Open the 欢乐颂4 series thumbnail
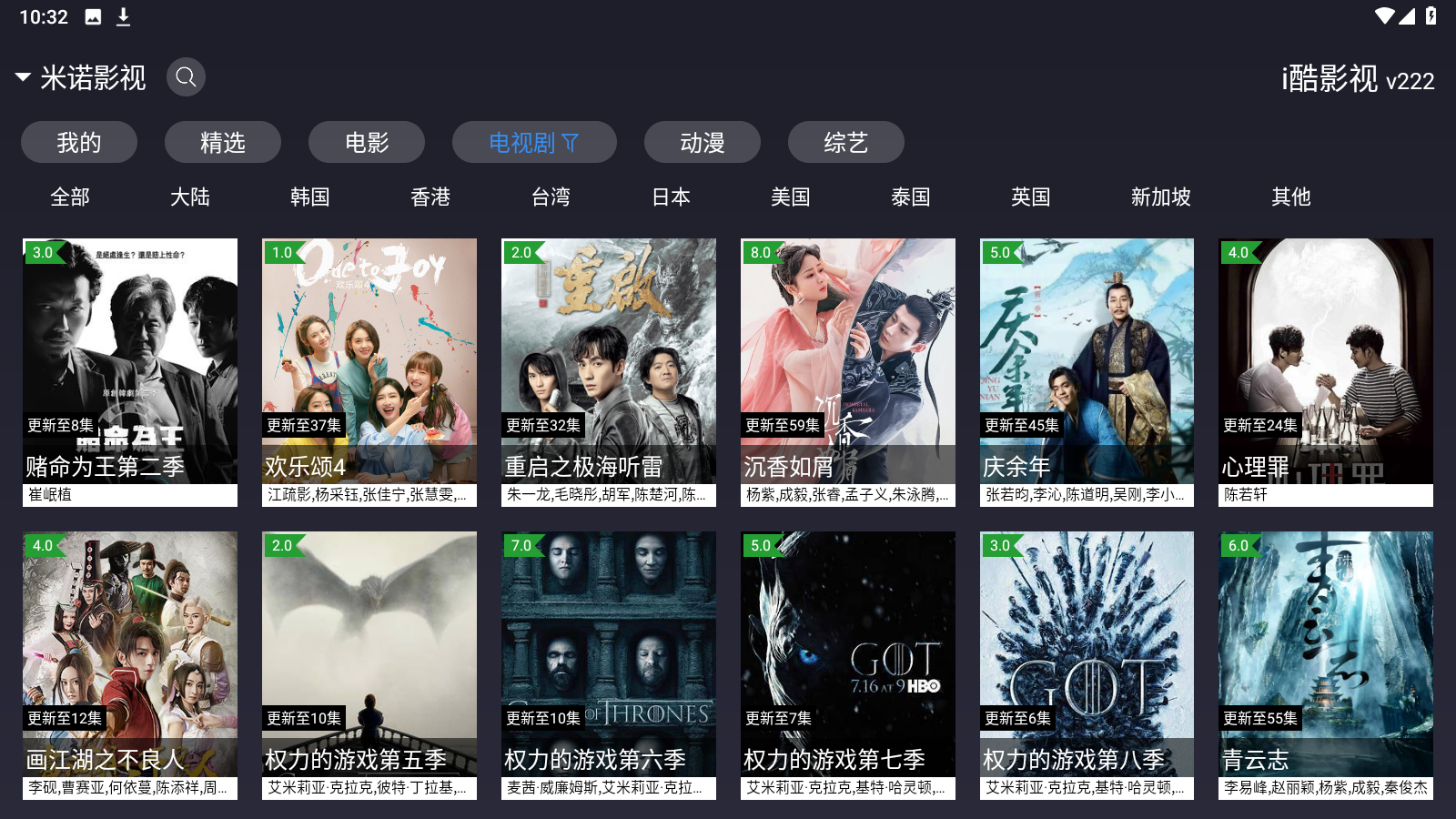Viewport: 1456px width, 819px height. tap(369, 372)
